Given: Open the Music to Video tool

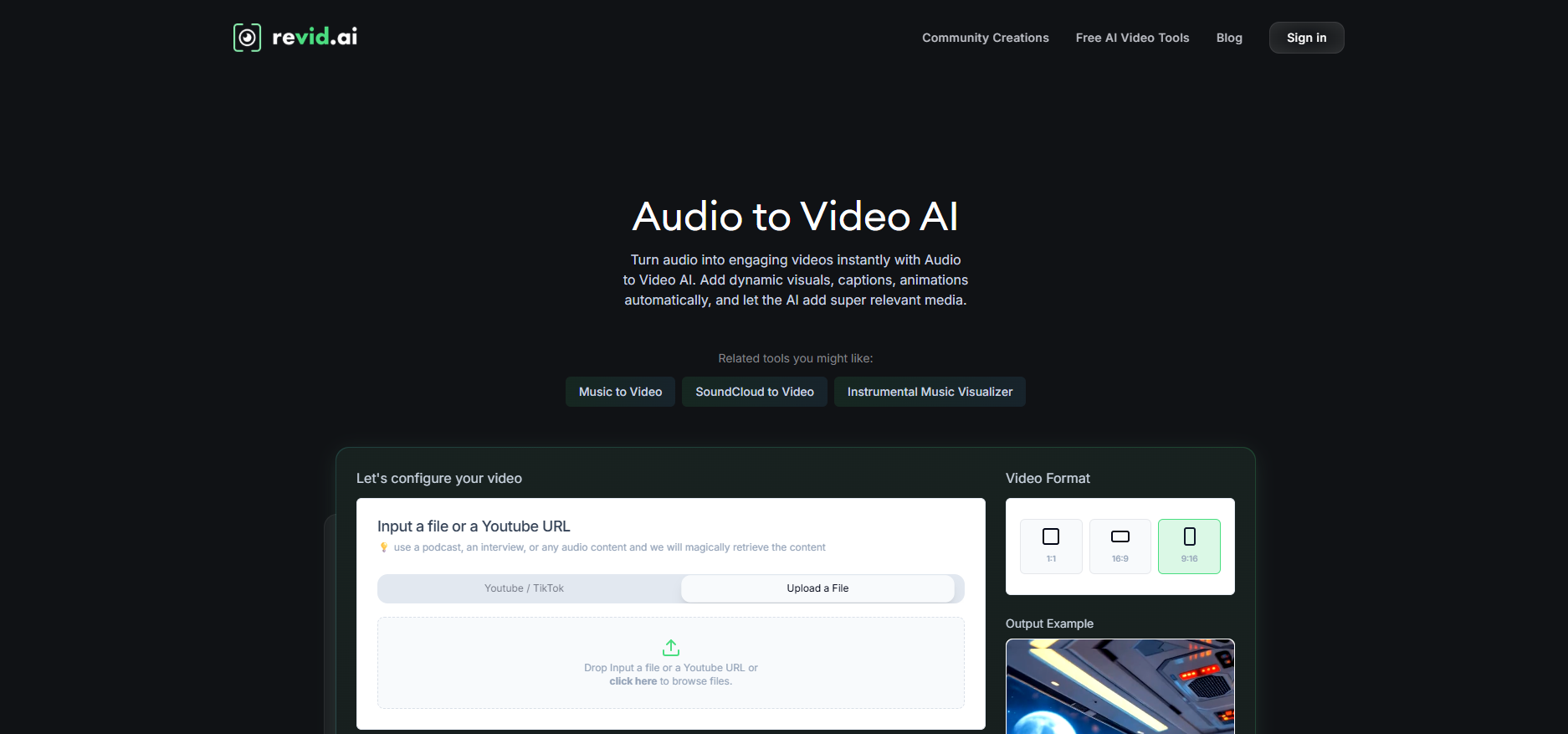Looking at the screenshot, I should (x=620, y=392).
